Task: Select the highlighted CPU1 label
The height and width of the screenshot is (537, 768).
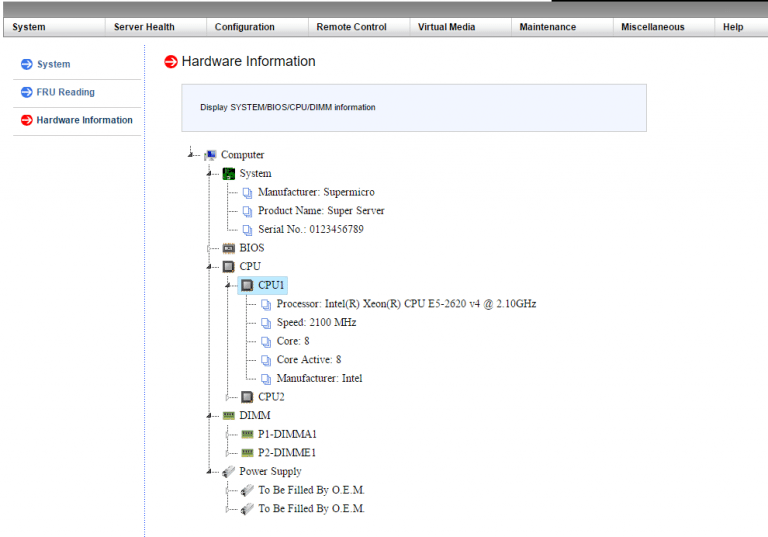Action: [271, 285]
